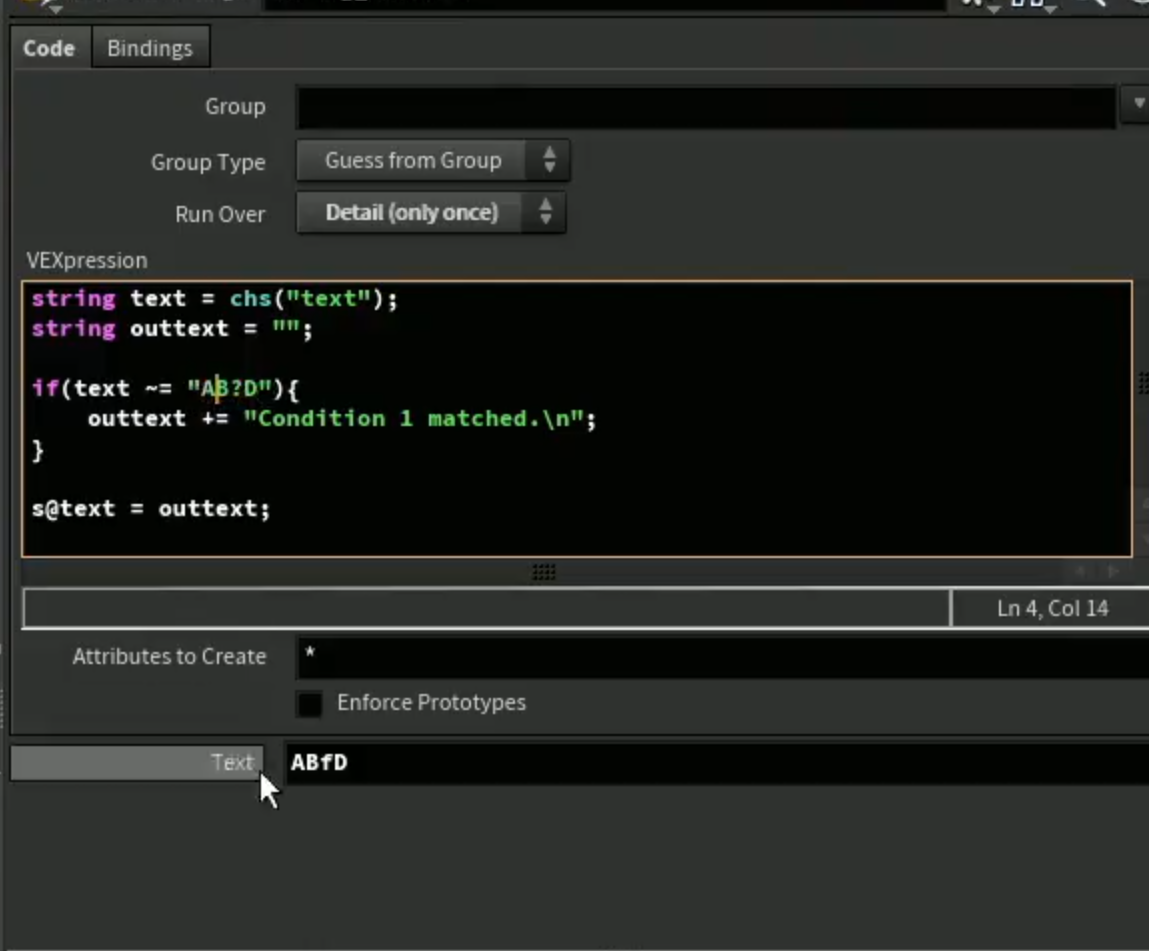Switch to the Bindings tab

150,48
